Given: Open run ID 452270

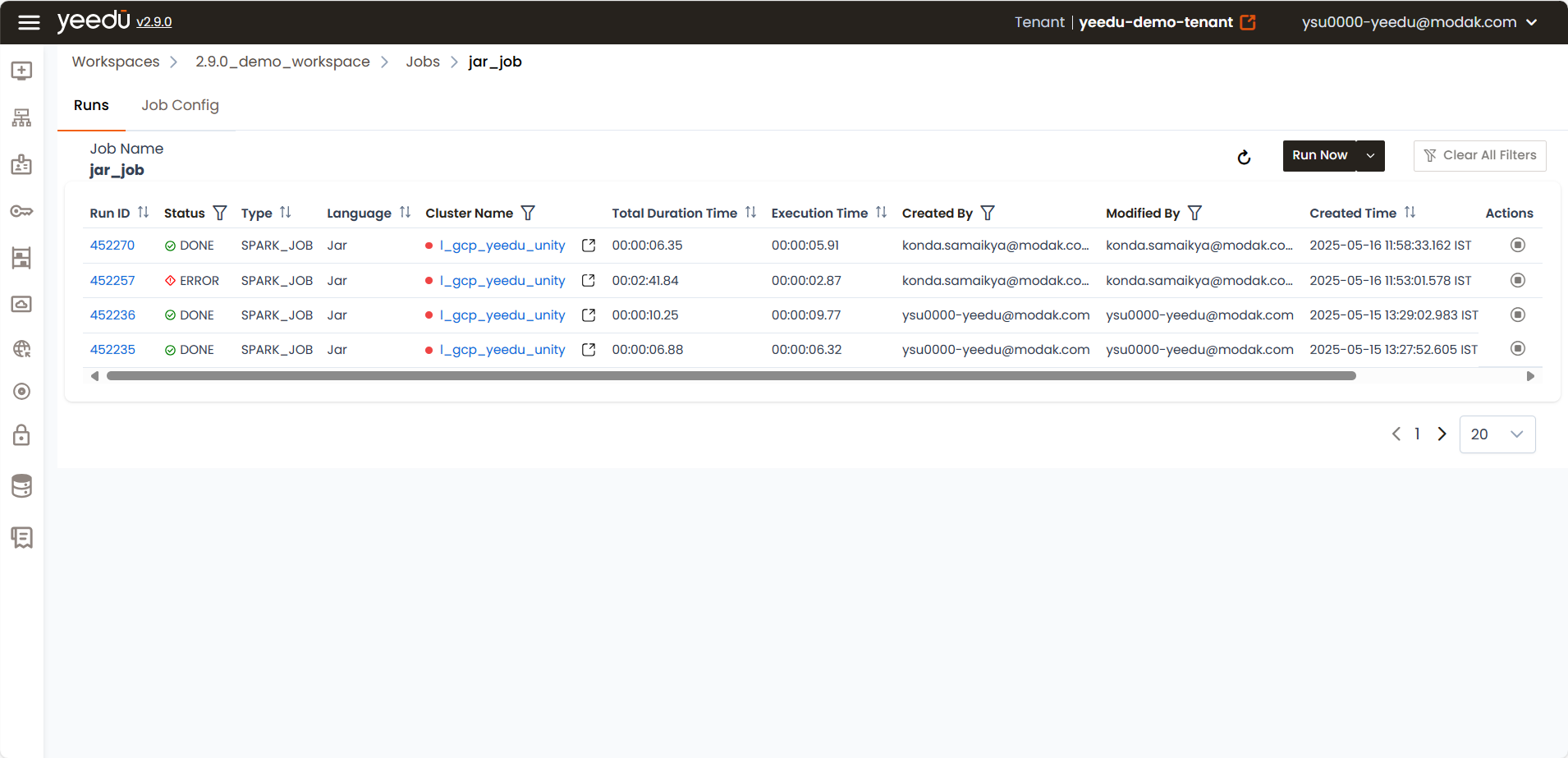Looking at the screenshot, I should (x=112, y=246).
